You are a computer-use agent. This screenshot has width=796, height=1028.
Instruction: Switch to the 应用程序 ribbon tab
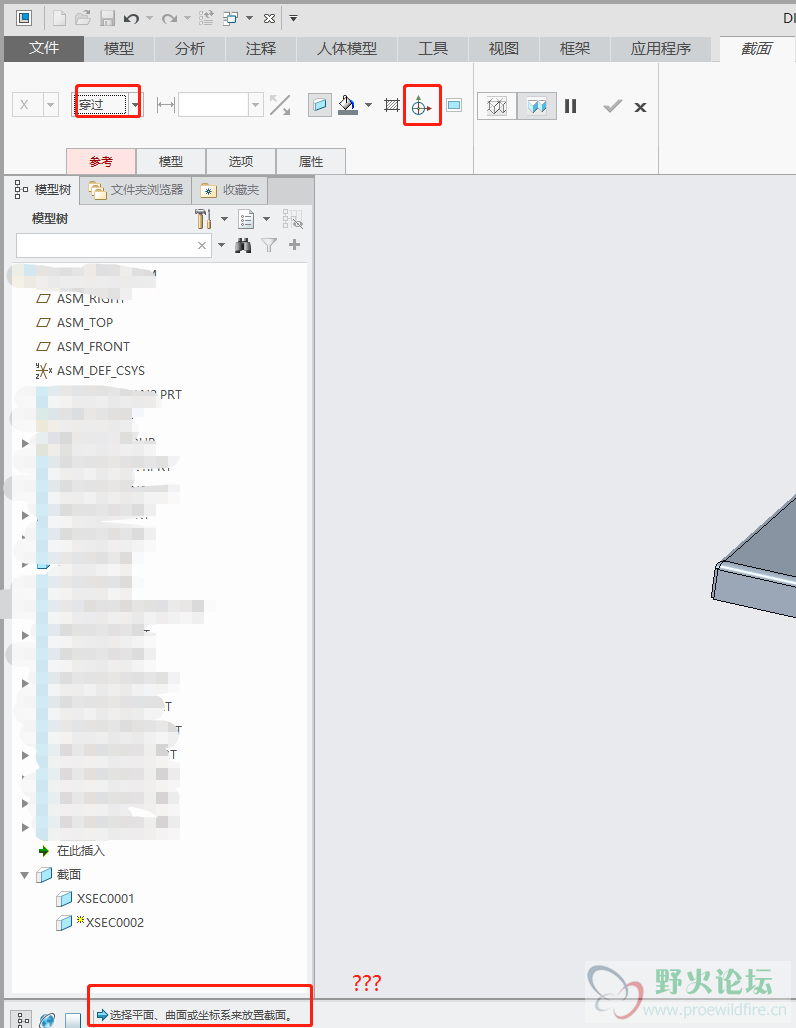[x=660, y=49]
